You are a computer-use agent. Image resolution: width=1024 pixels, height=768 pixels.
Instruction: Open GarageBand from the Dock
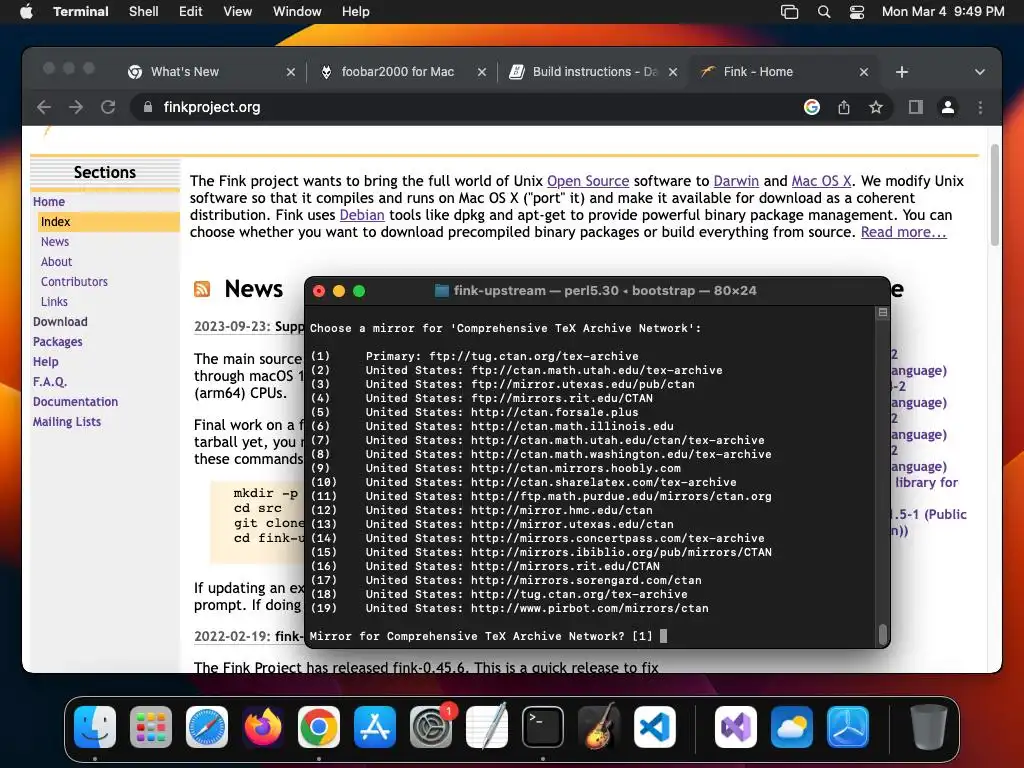click(x=599, y=727)
